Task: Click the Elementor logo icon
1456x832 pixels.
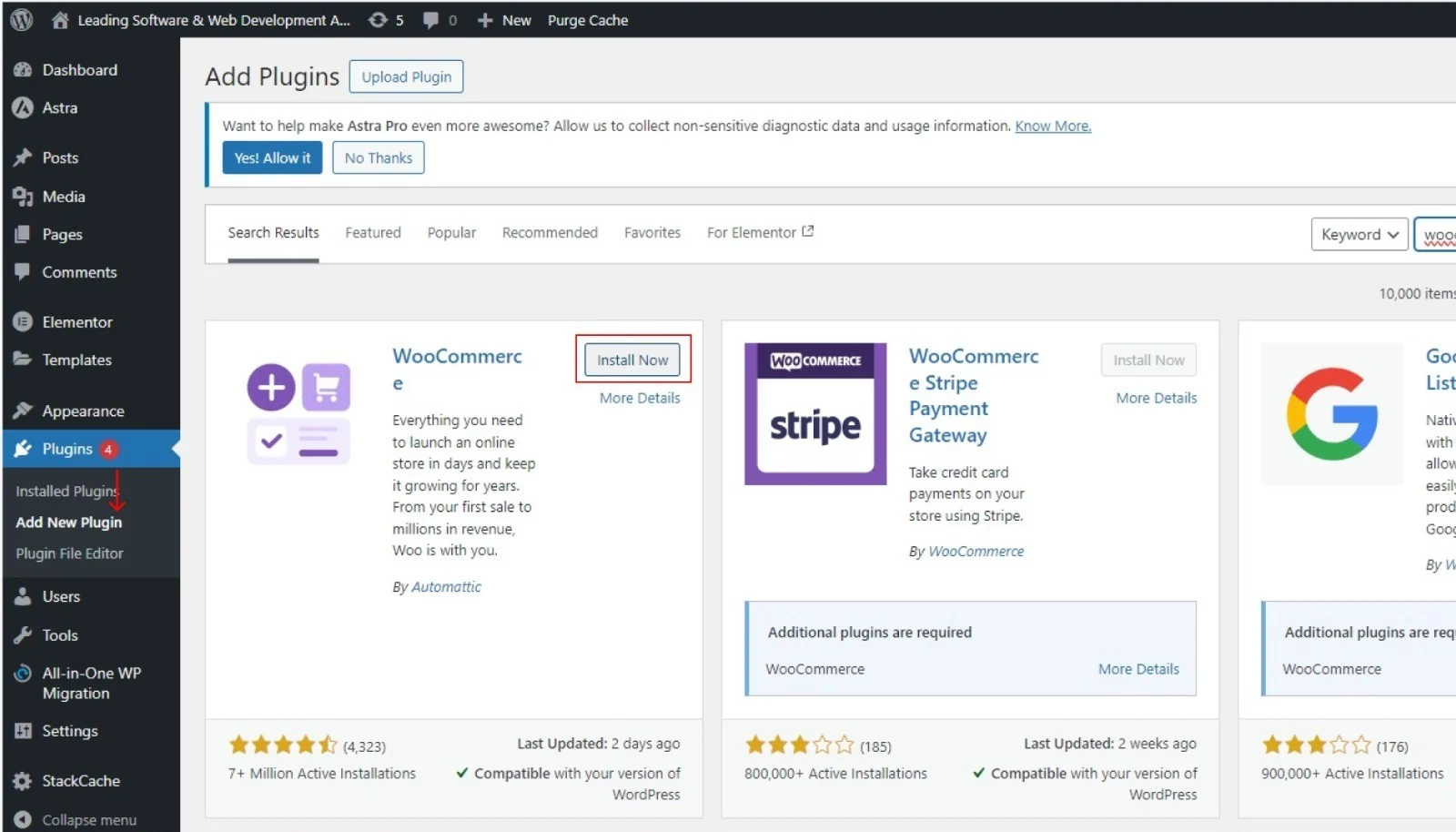Action: coord(23,321)
